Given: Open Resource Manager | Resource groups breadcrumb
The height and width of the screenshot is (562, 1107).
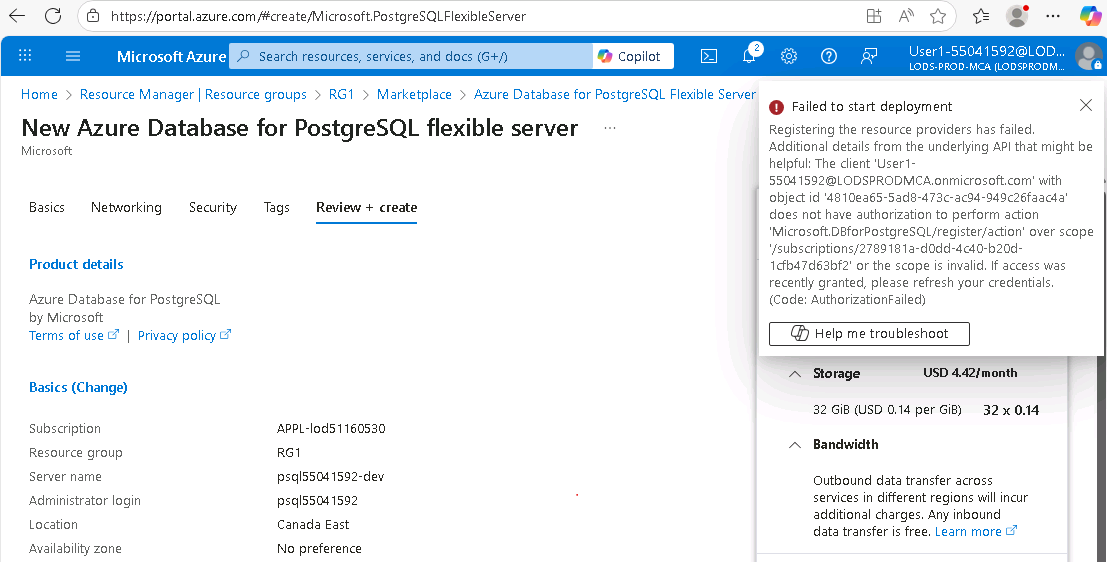Looking at the screenshot, I should 193,95.
